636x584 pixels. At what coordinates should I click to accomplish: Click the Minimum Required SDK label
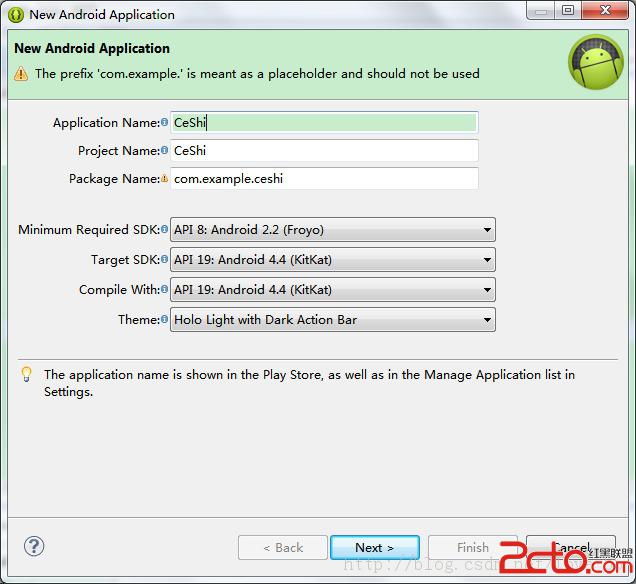click(89, 230)
